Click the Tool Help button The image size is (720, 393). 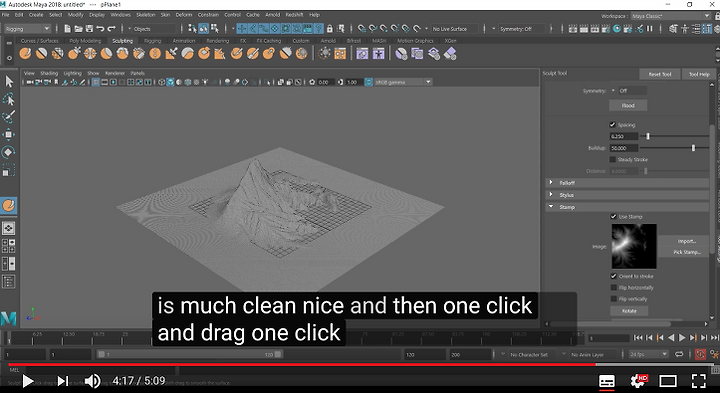tap(699, 74)
